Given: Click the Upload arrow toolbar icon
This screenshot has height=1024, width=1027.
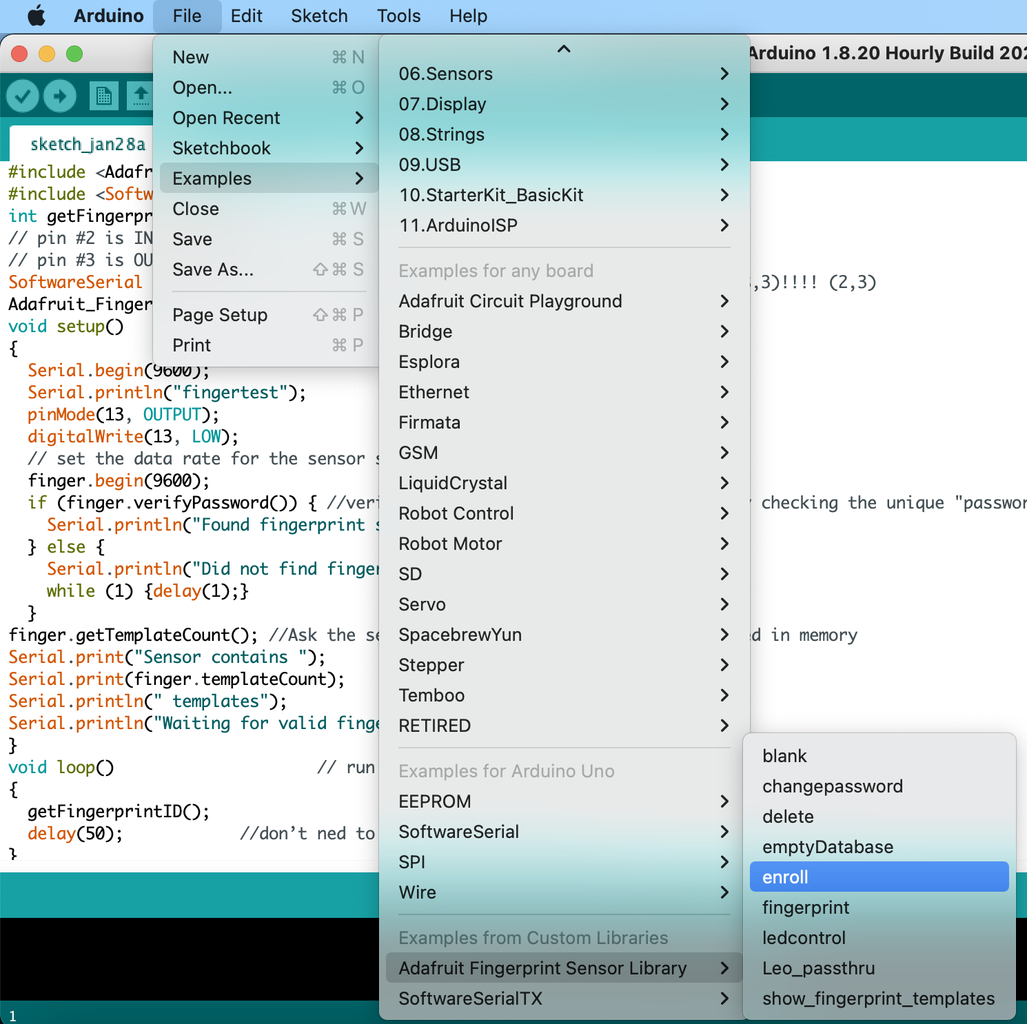Looking at the screenshot, I should point(60,96).
